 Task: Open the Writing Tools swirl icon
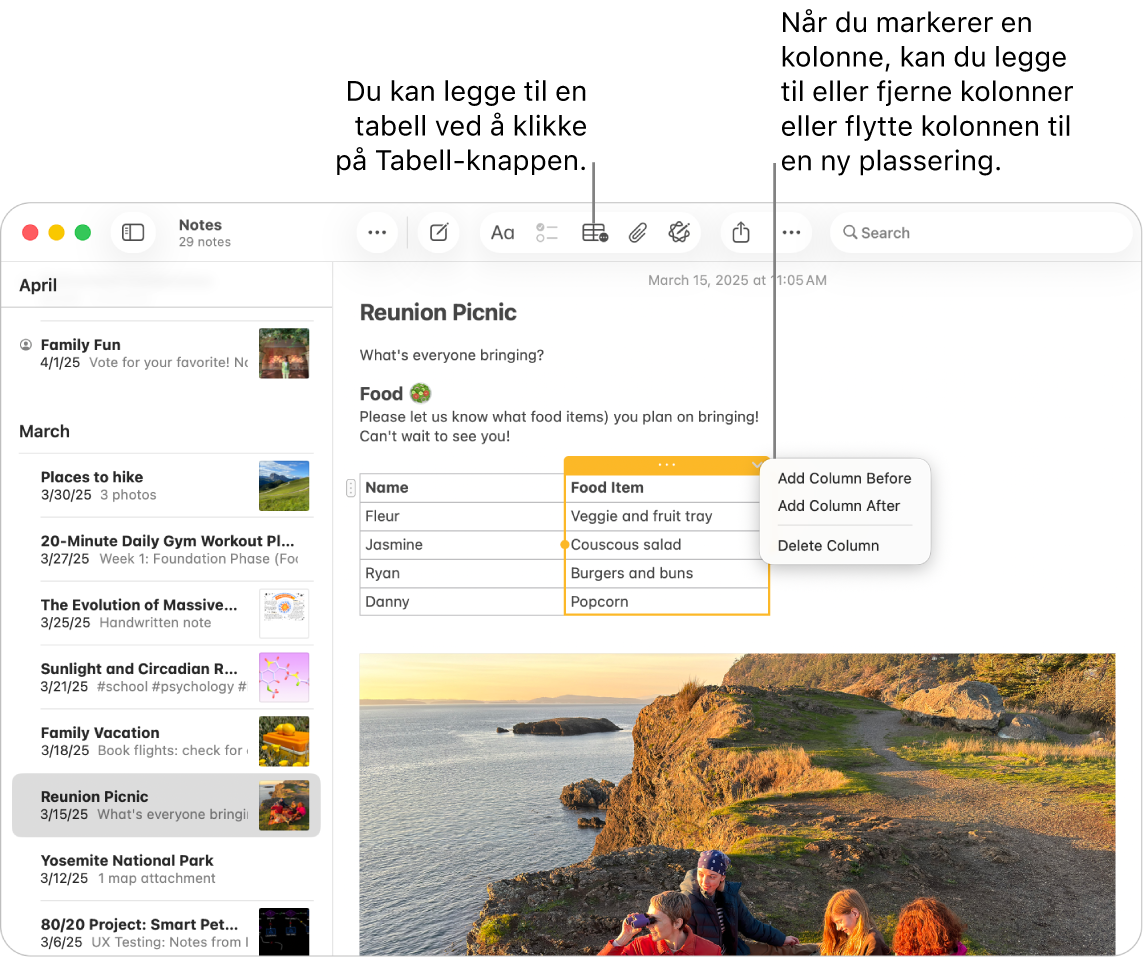679,233
